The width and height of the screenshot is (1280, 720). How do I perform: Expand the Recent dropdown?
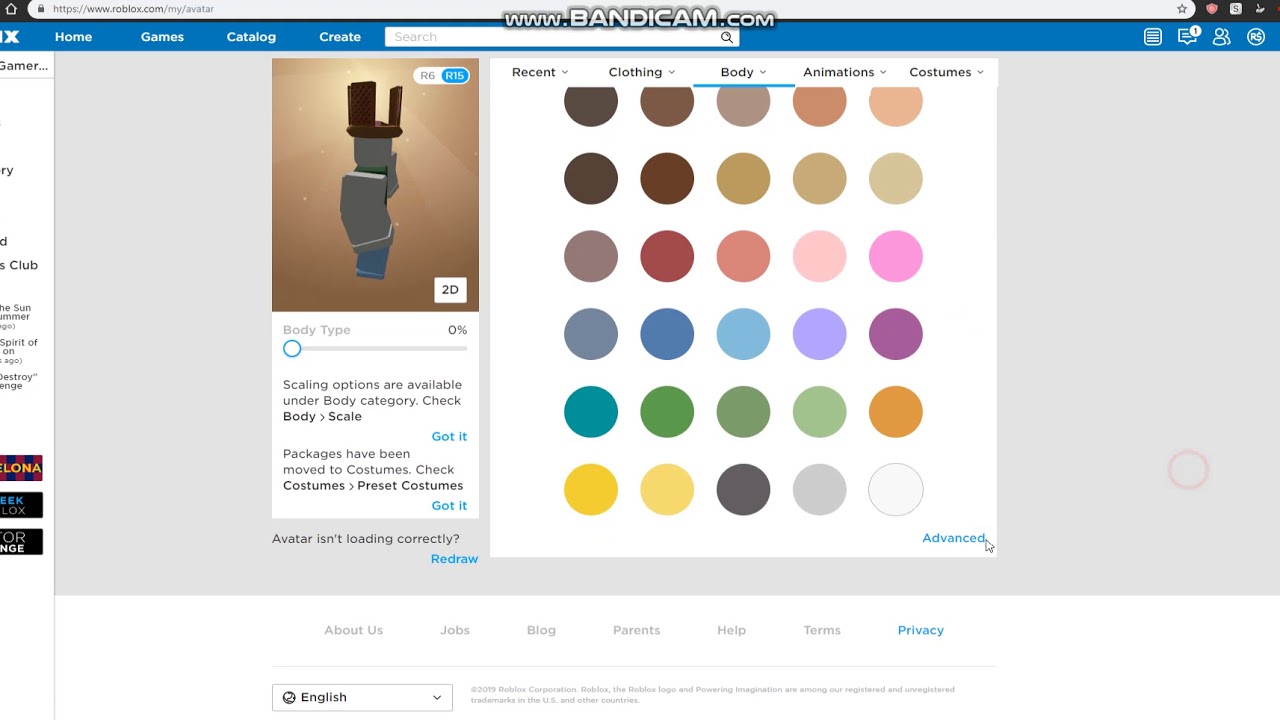[540, 72]
